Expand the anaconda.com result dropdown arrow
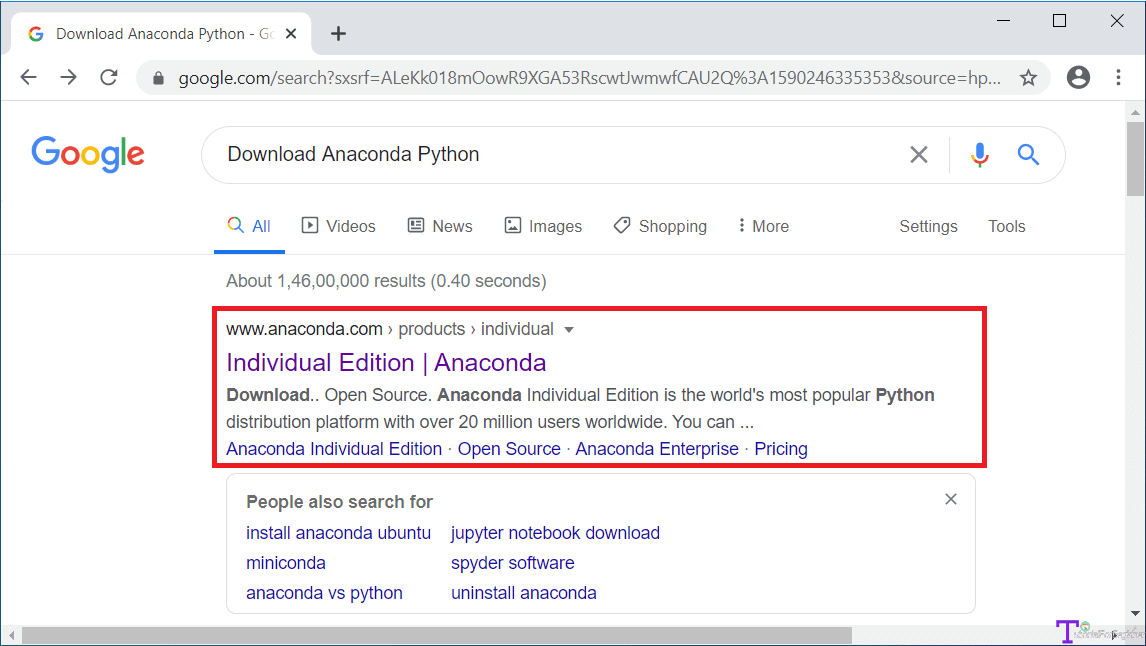Screen dimensions: 1146x646 tap(569, 330)
